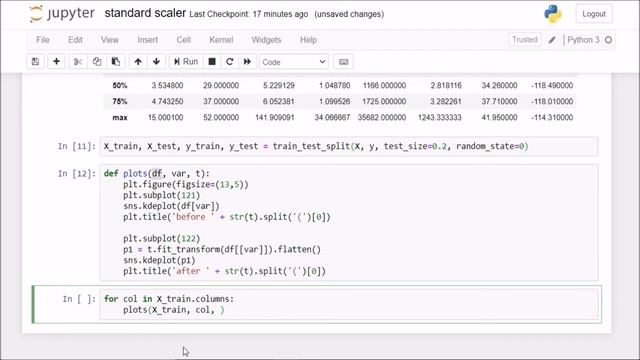Click the value 141.909091
The height and width of the screenshot is (360, 640).
tap(275, 118)
